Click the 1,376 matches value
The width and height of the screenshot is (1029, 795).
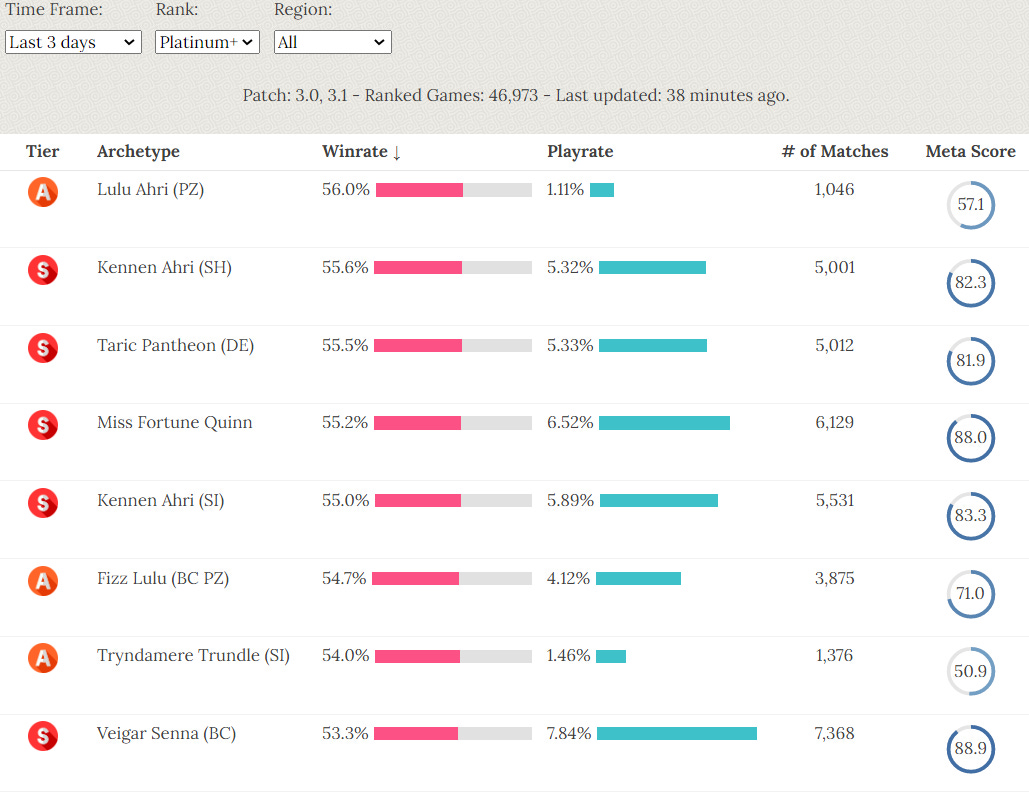[834, 656]
